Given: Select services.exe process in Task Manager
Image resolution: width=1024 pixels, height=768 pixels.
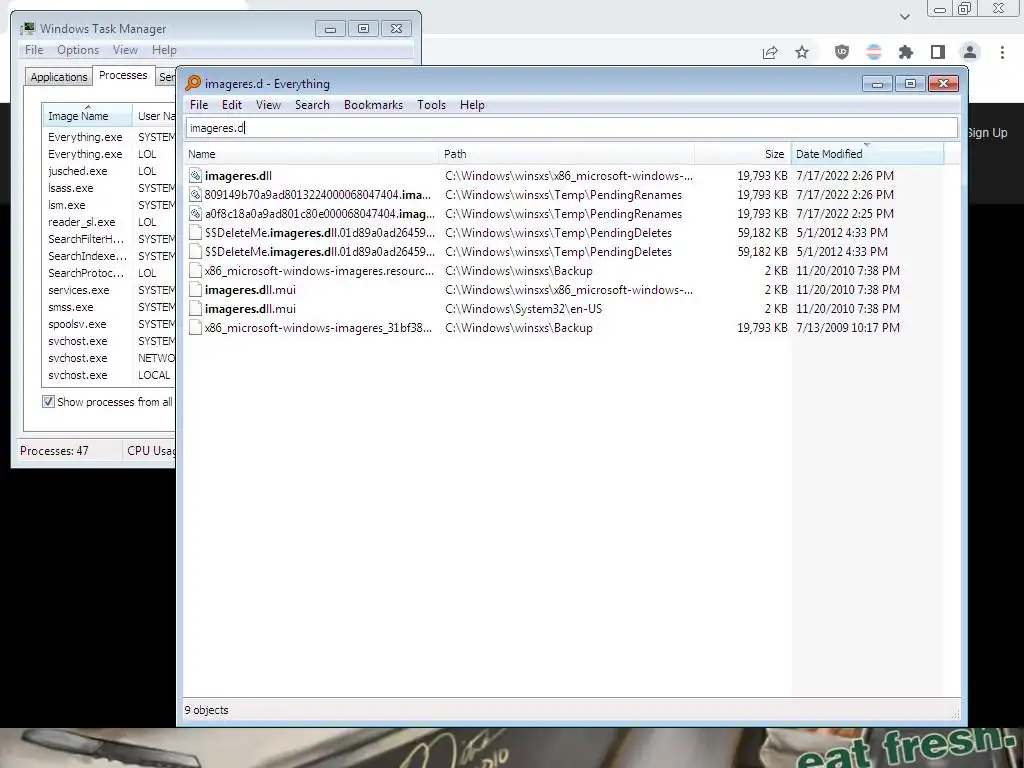Looking at the screenshot, I should pos(78,290).
